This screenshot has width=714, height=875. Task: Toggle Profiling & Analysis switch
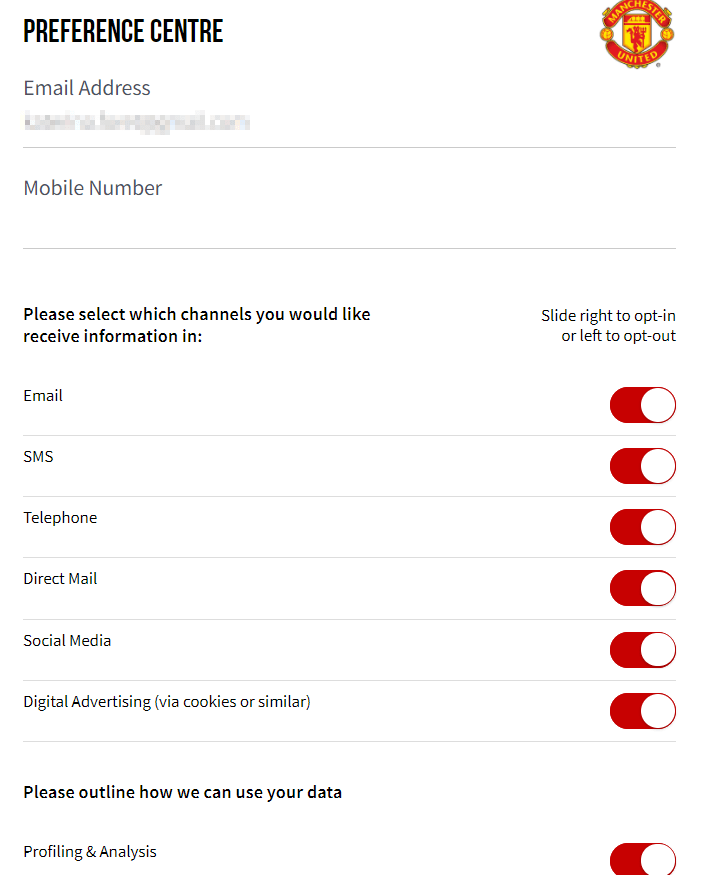[642, 861]
